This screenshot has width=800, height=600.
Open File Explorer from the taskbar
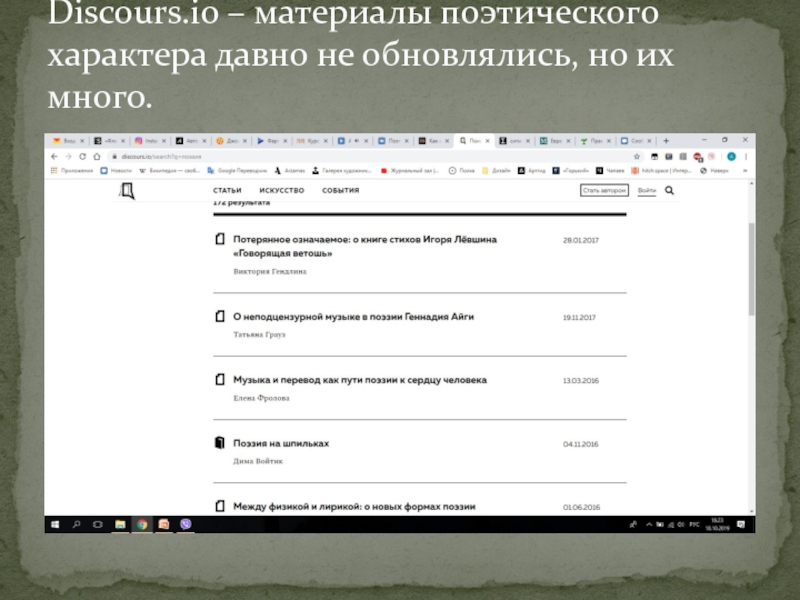[x=120, y=524]
